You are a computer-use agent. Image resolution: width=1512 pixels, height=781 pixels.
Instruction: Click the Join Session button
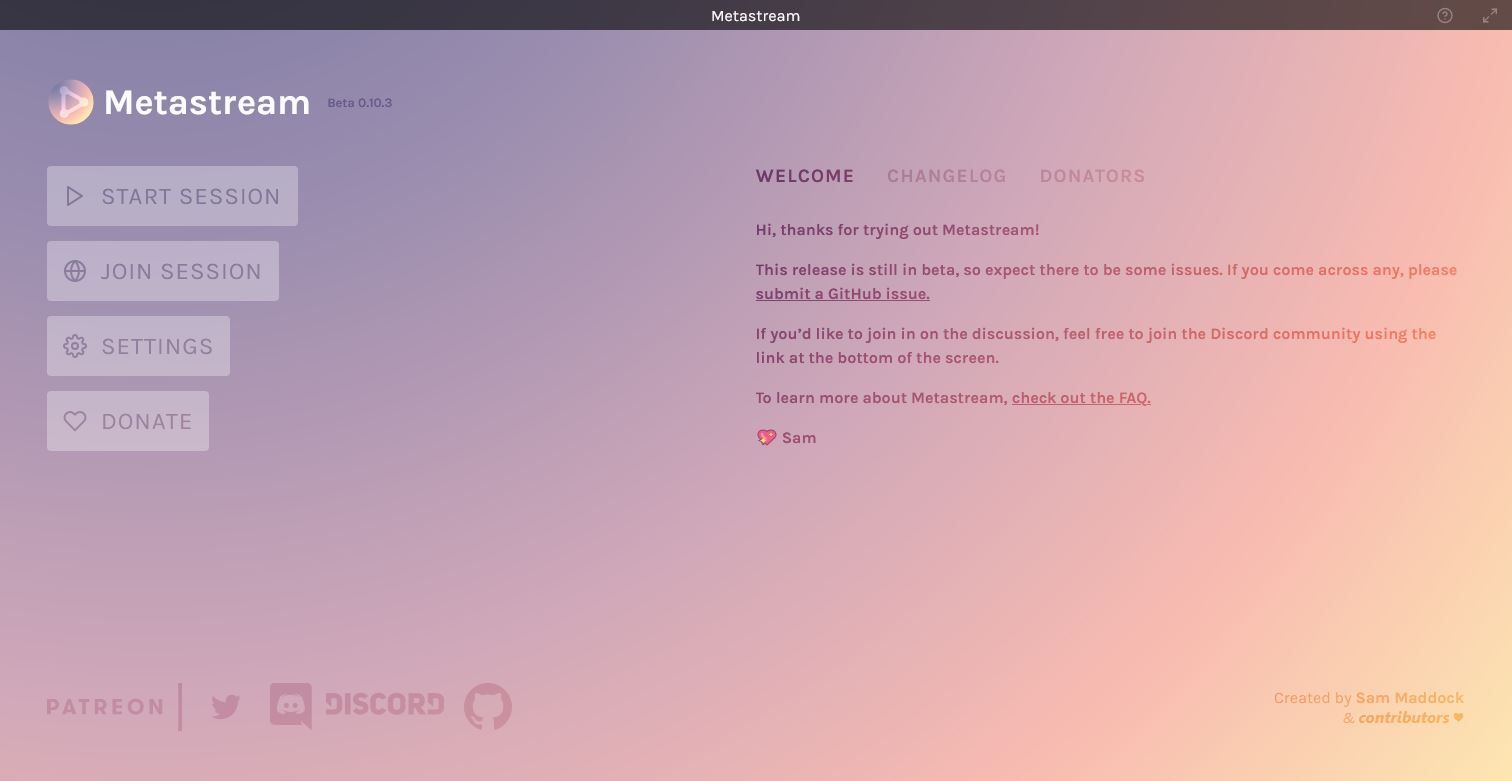click(x=163, y=271)
